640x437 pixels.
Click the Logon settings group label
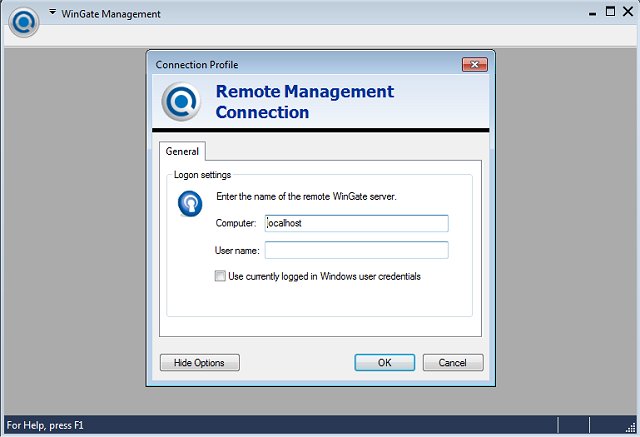[x=202, y=175]
